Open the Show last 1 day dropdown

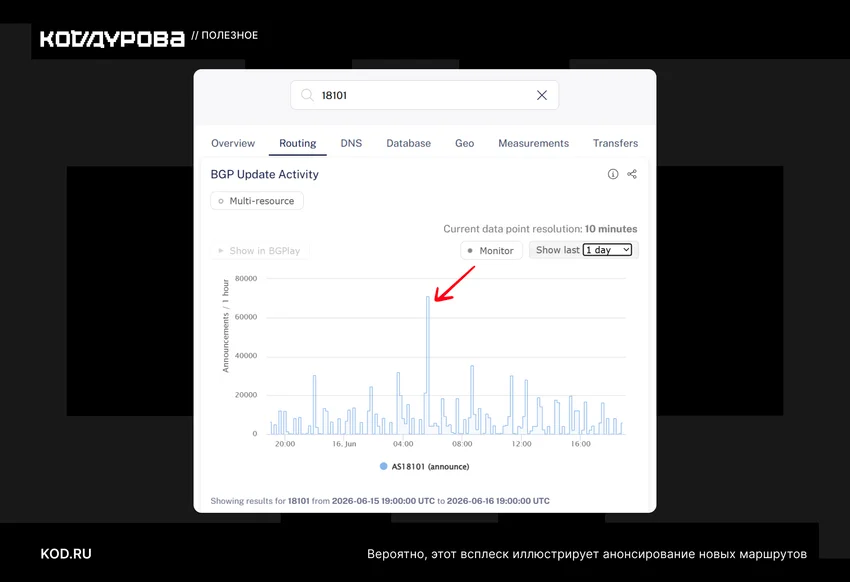click(x=607, y=250)
